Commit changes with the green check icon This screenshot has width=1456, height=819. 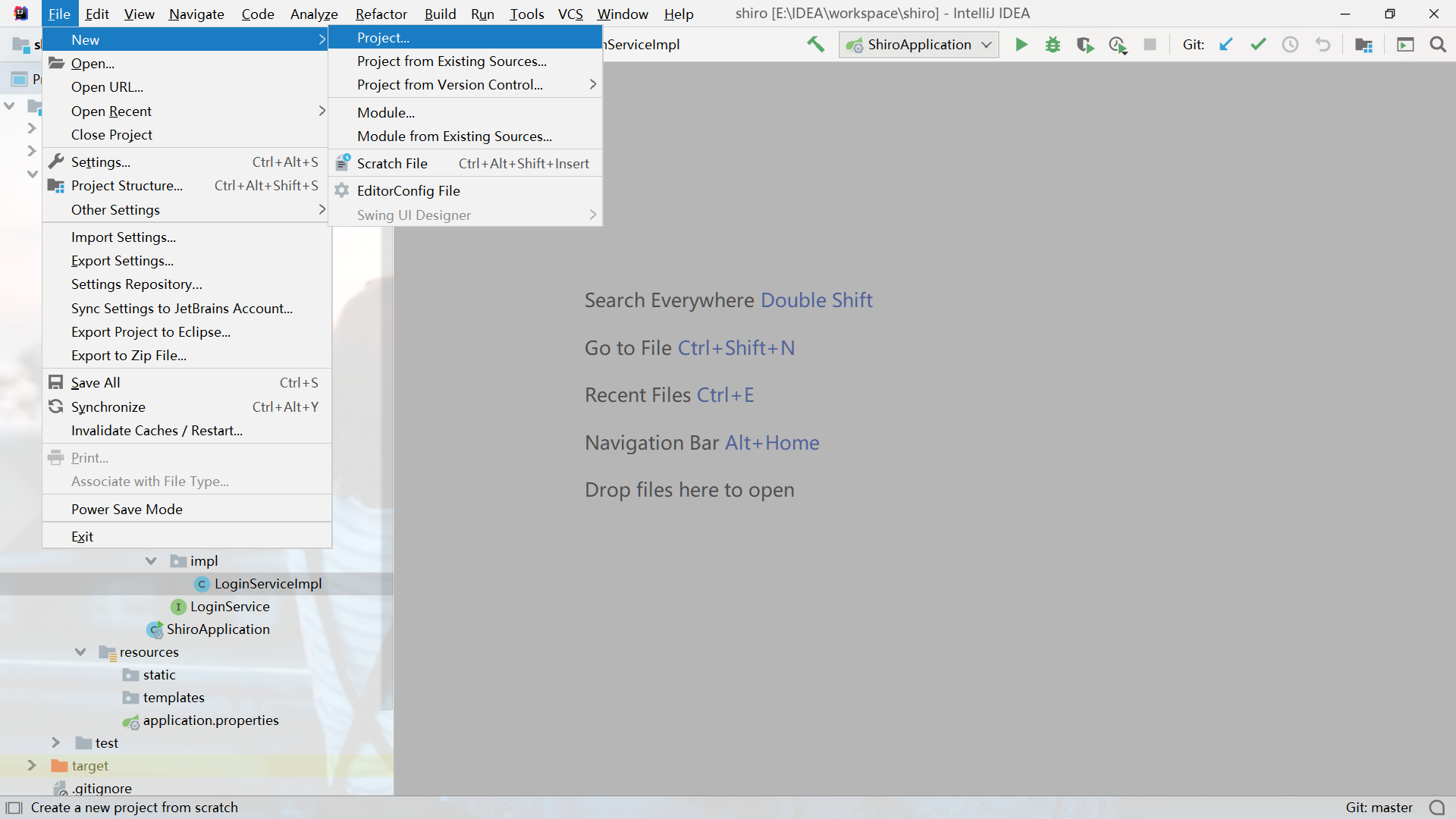1258,45
